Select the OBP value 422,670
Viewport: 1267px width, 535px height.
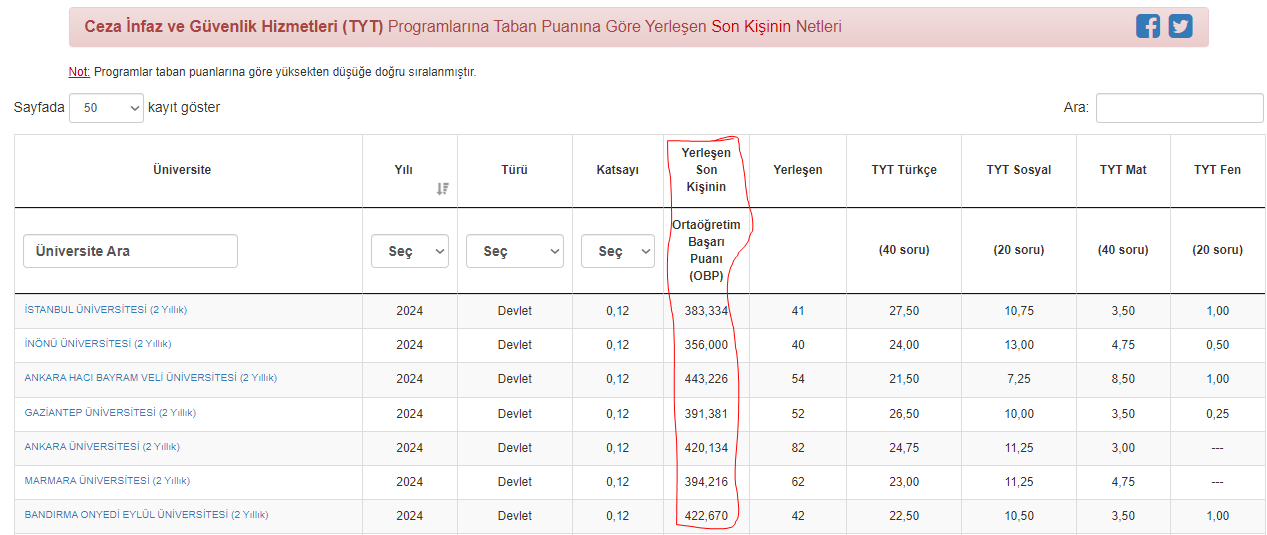pos(706,515)
